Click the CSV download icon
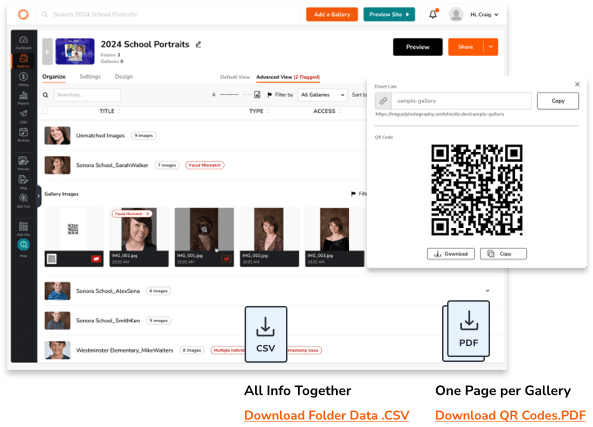593x427 pixels. (x=266, y=334)
